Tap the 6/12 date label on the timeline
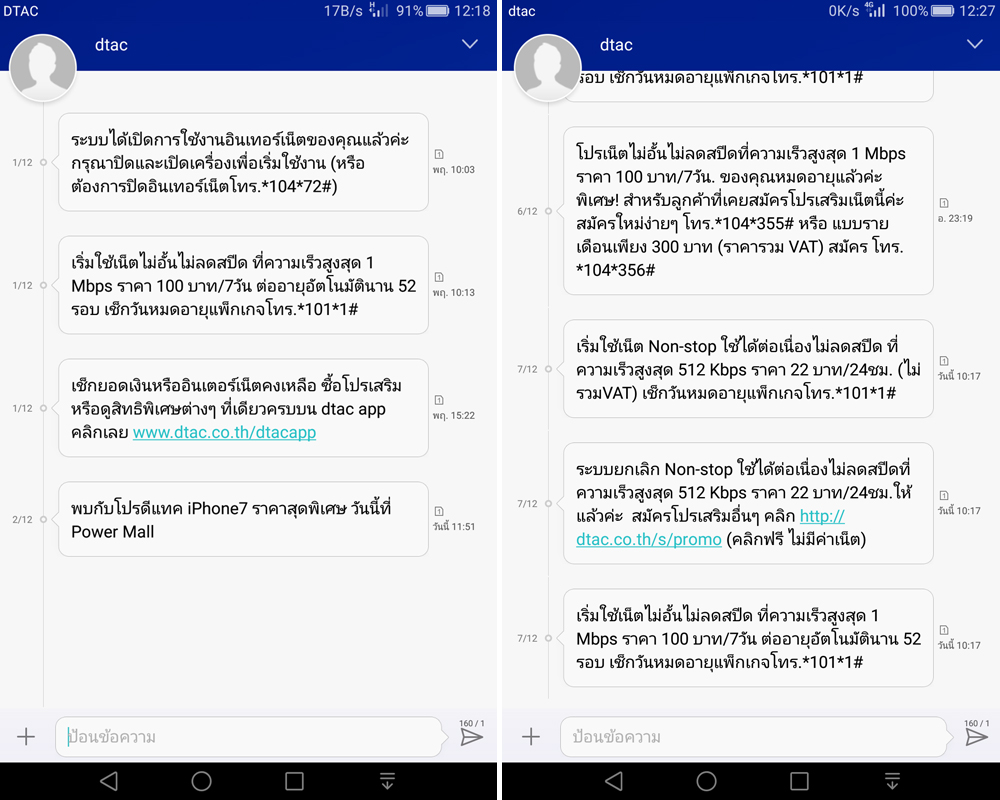Screen dimensions: 1000x800 tap(527, 211)
